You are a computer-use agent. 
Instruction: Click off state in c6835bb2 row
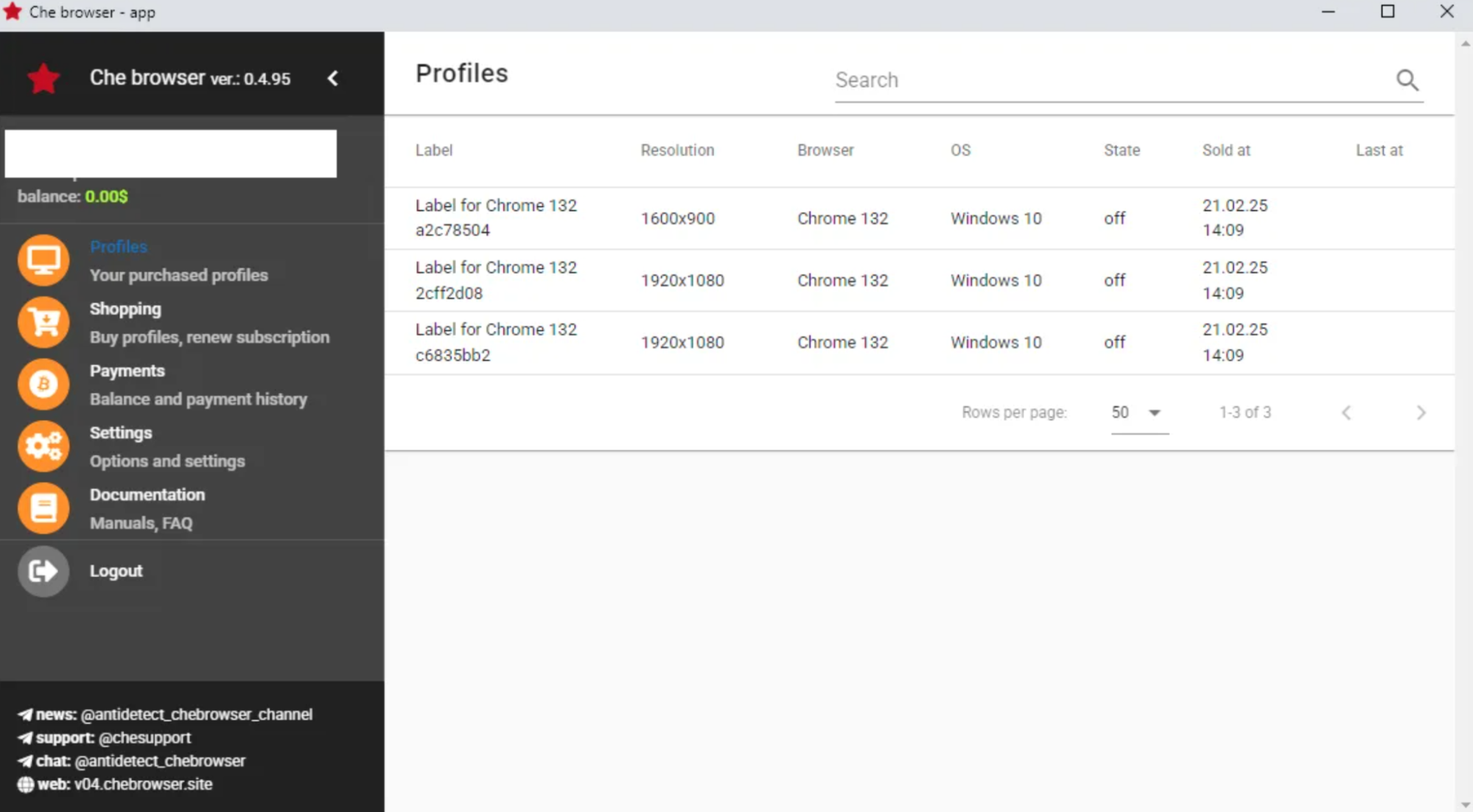tap(1114, 343)
